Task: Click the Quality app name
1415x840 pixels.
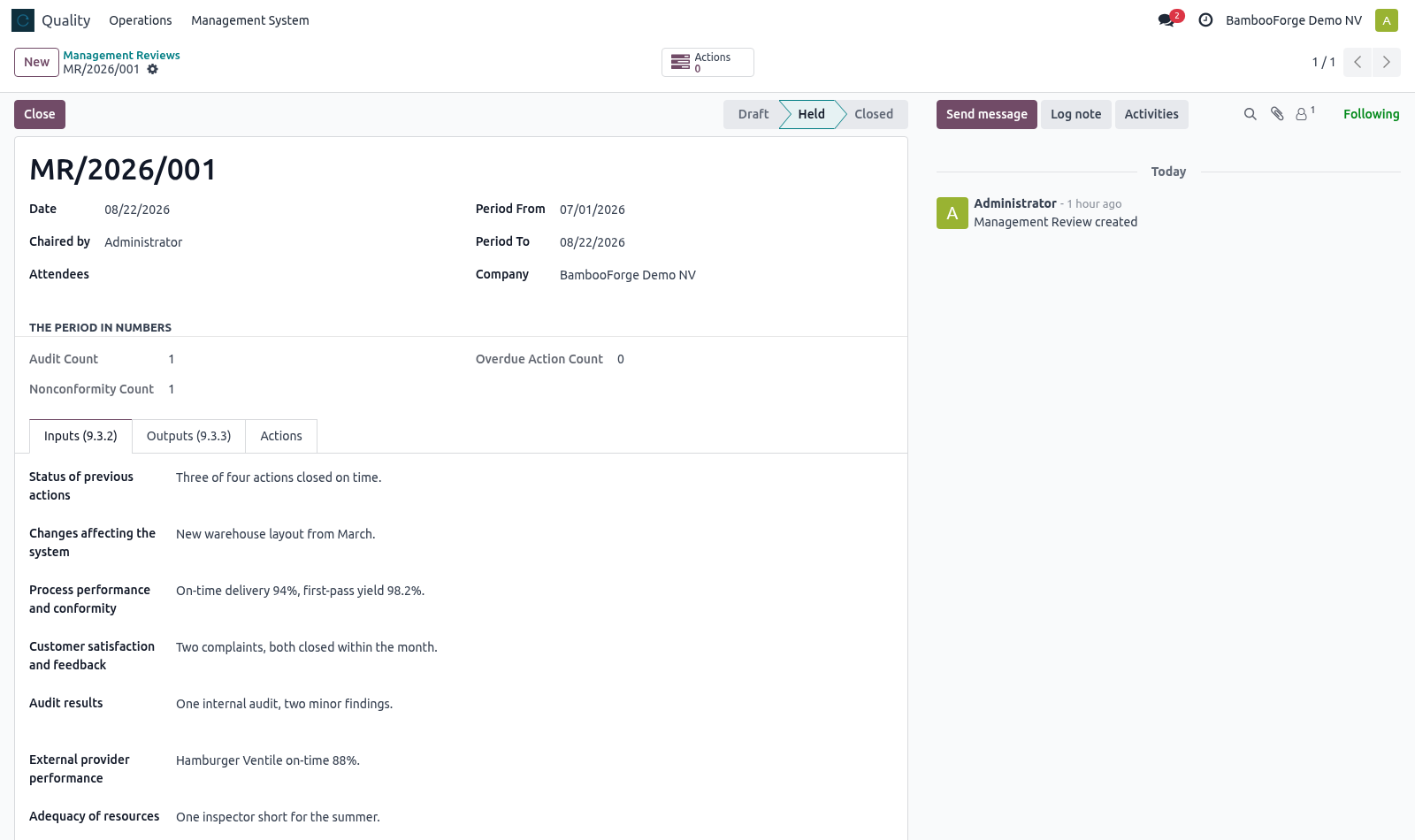Action: pyautogui.click(x=66, y=20)
